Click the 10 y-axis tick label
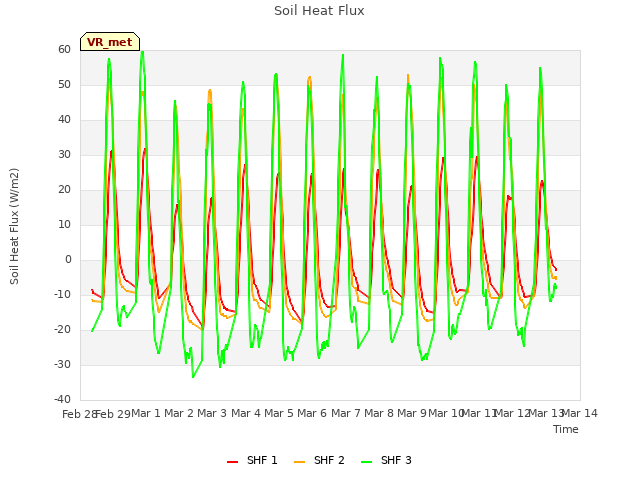 coord(64,224)
